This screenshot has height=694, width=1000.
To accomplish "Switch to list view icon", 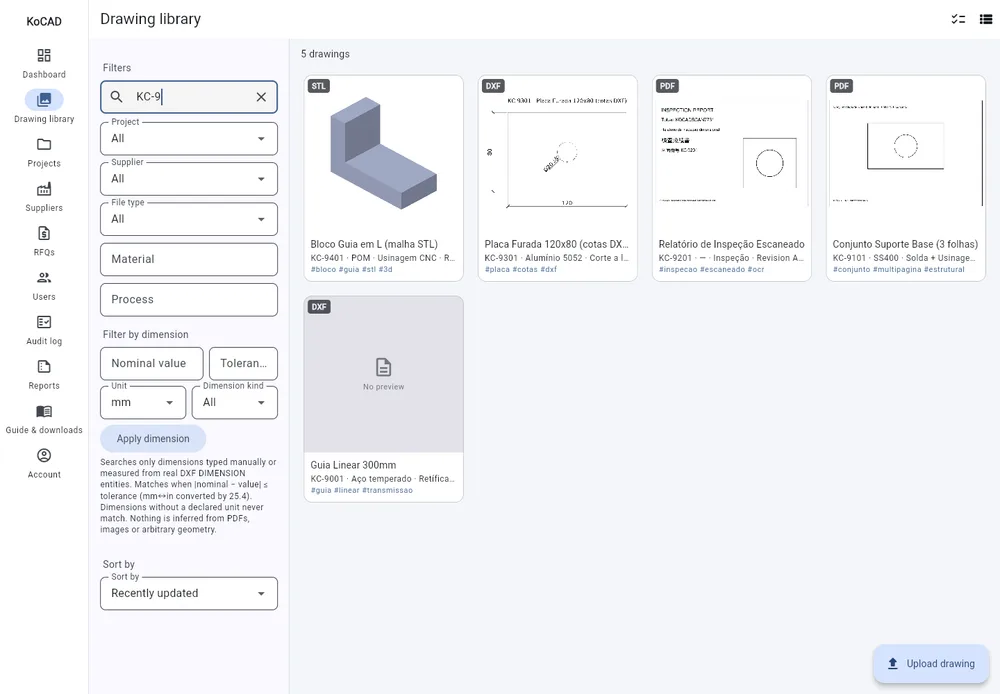I will (986, 19).
